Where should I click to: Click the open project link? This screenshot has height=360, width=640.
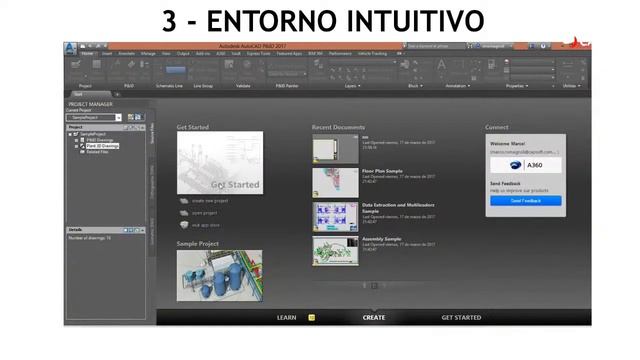pyautogui.click(x=204, y=213)
